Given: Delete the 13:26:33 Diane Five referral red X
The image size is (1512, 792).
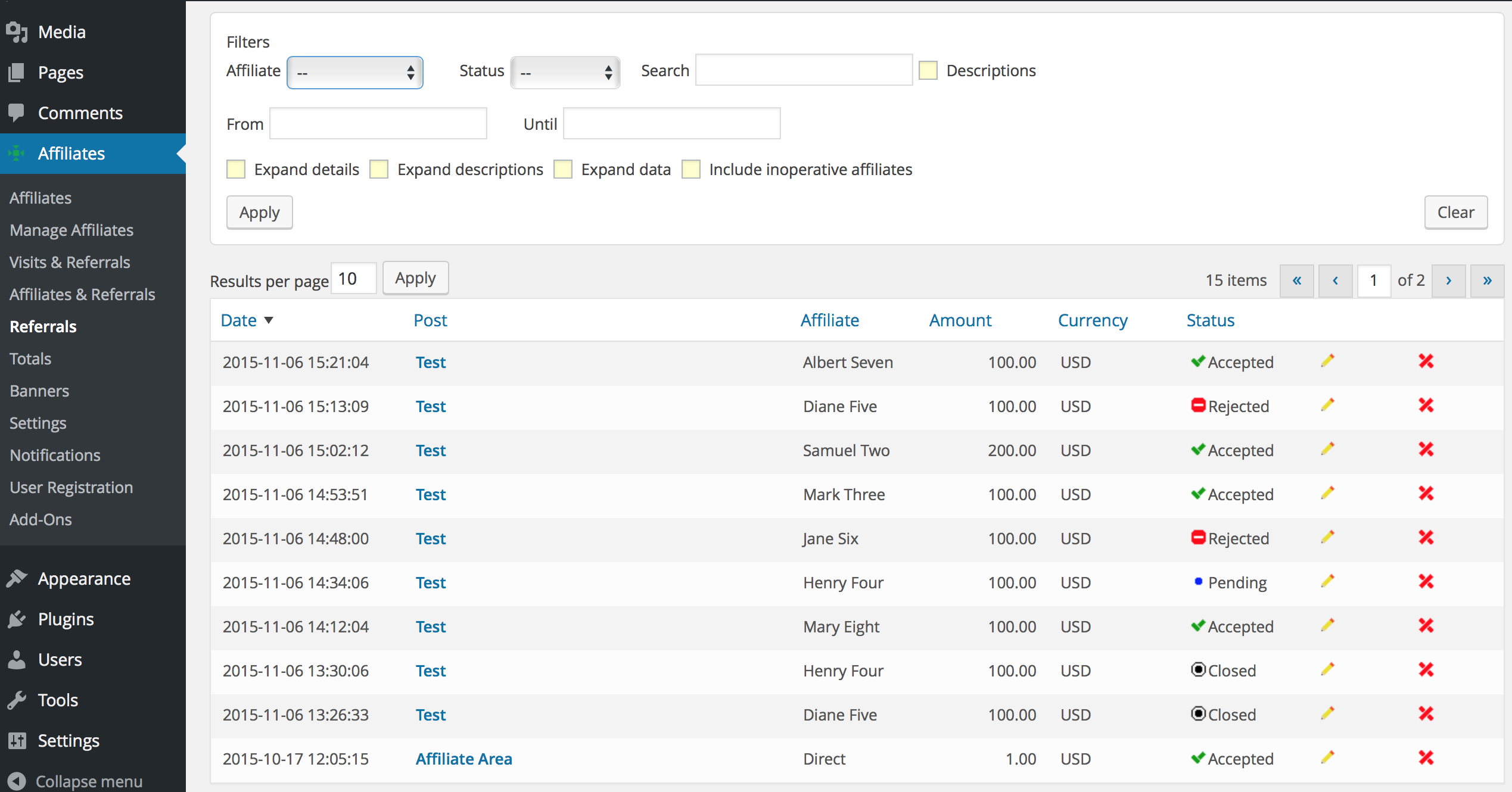Looking at the screenshot, I should click(x=1426, y=713).
